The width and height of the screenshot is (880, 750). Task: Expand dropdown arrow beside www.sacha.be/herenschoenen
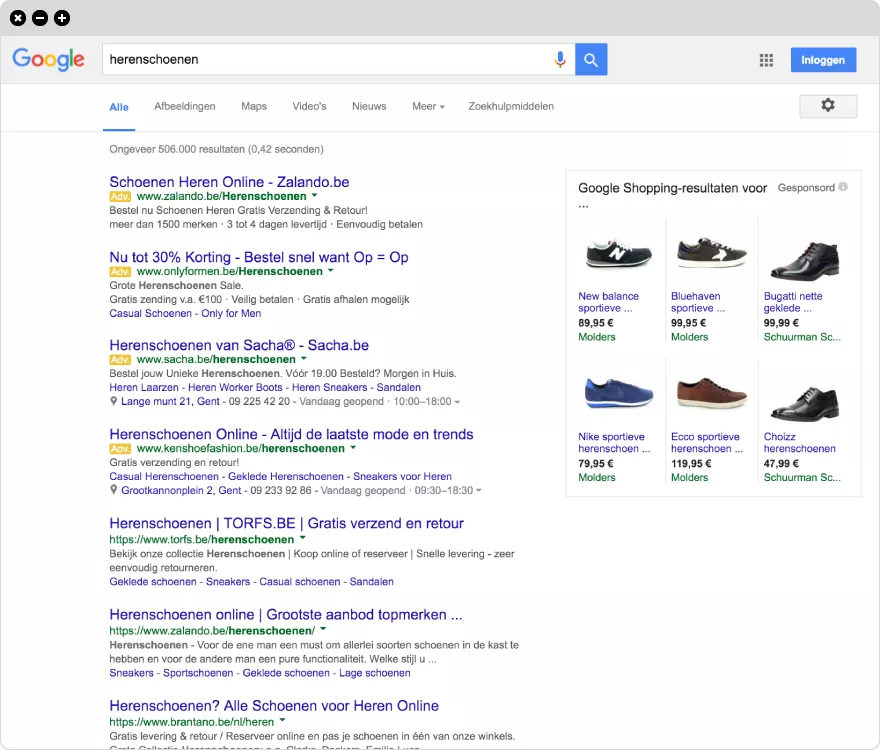tap(304, 358)
